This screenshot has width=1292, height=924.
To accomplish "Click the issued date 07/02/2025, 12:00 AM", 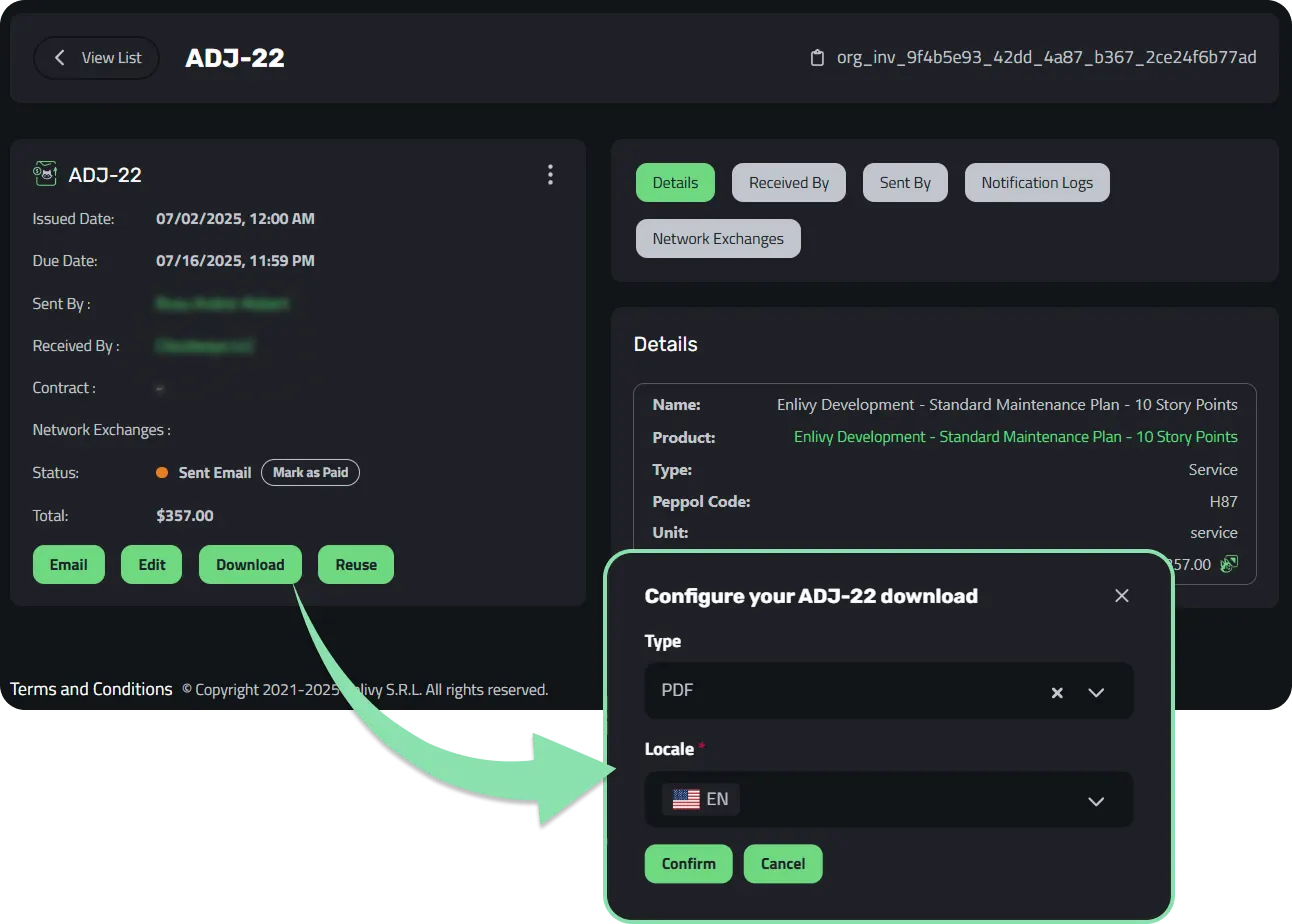I will point(235,219).
